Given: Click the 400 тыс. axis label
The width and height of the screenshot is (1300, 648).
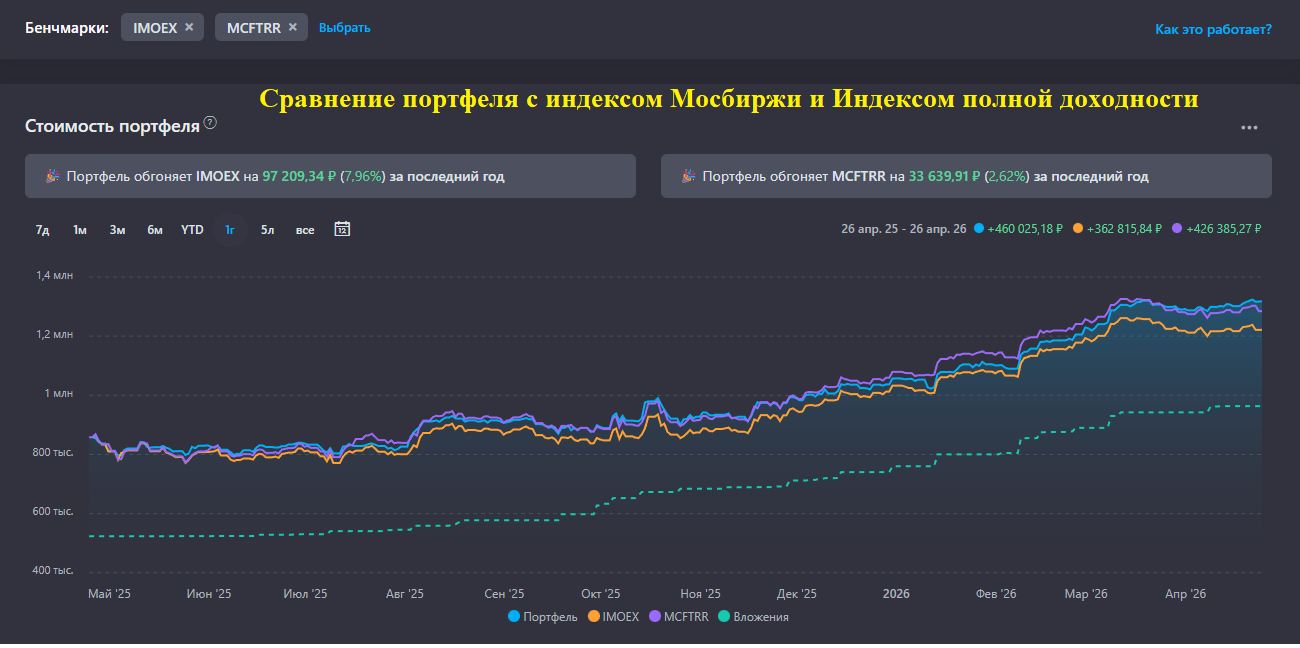Looking at the screenshot, I should [x=54, y=571].
